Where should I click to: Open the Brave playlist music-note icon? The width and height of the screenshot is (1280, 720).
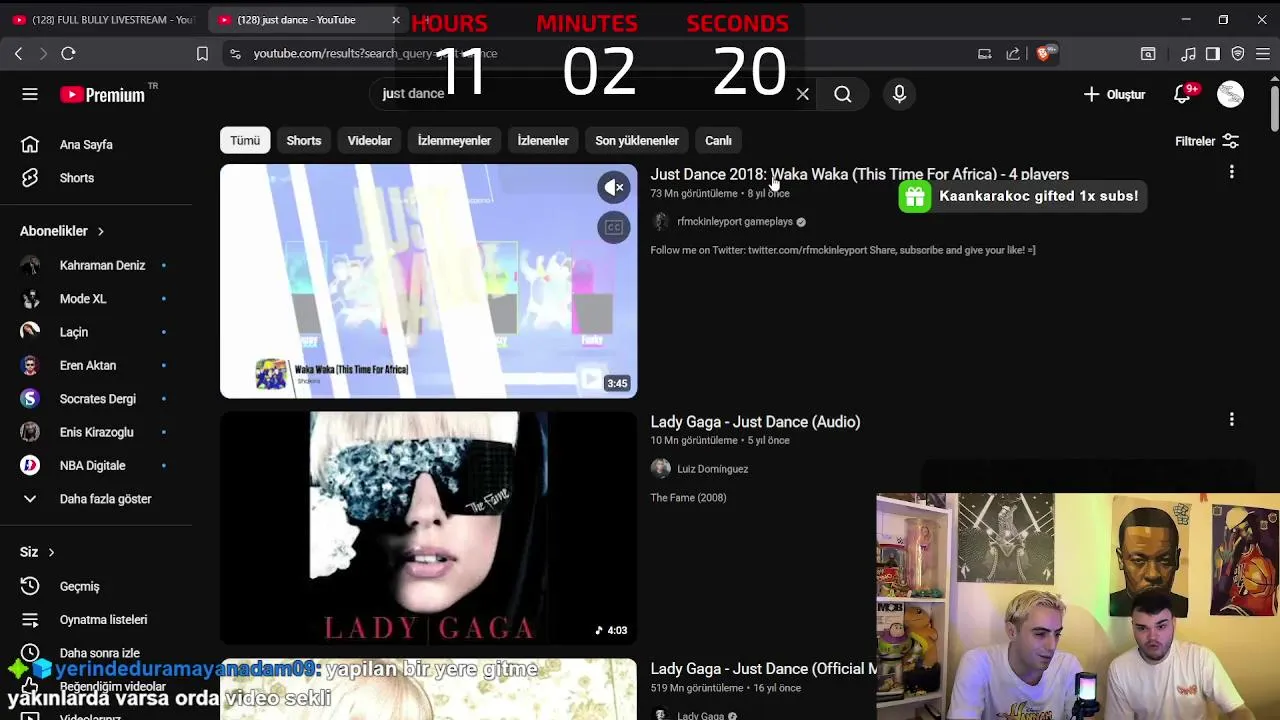(1188, 54)
